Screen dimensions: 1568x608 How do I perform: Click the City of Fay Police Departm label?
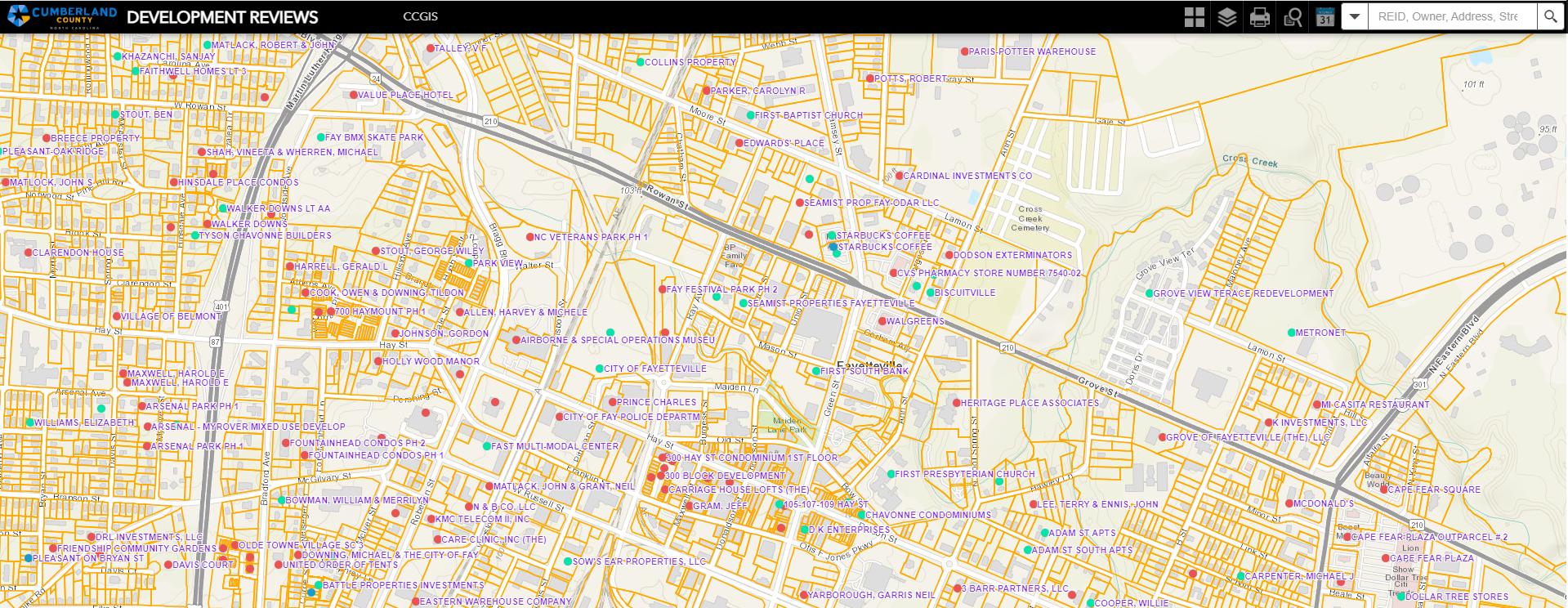point(632,417)
